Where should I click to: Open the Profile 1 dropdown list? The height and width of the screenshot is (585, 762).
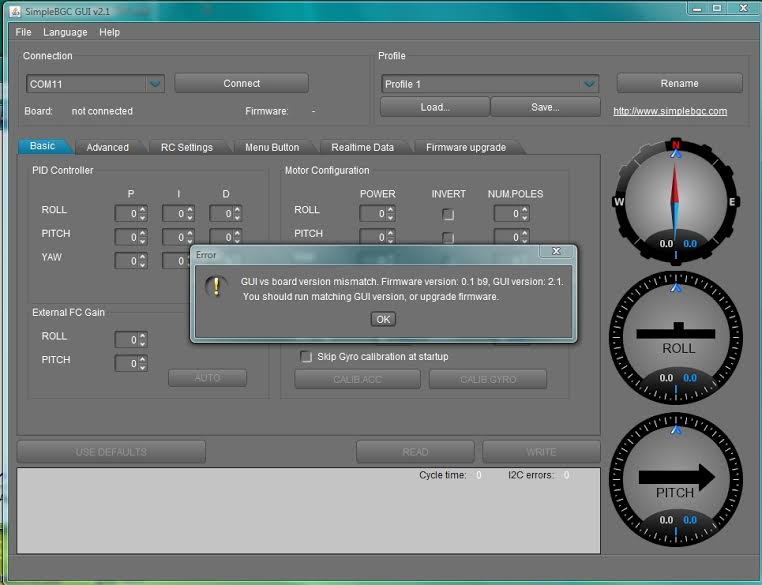point(589,84)
